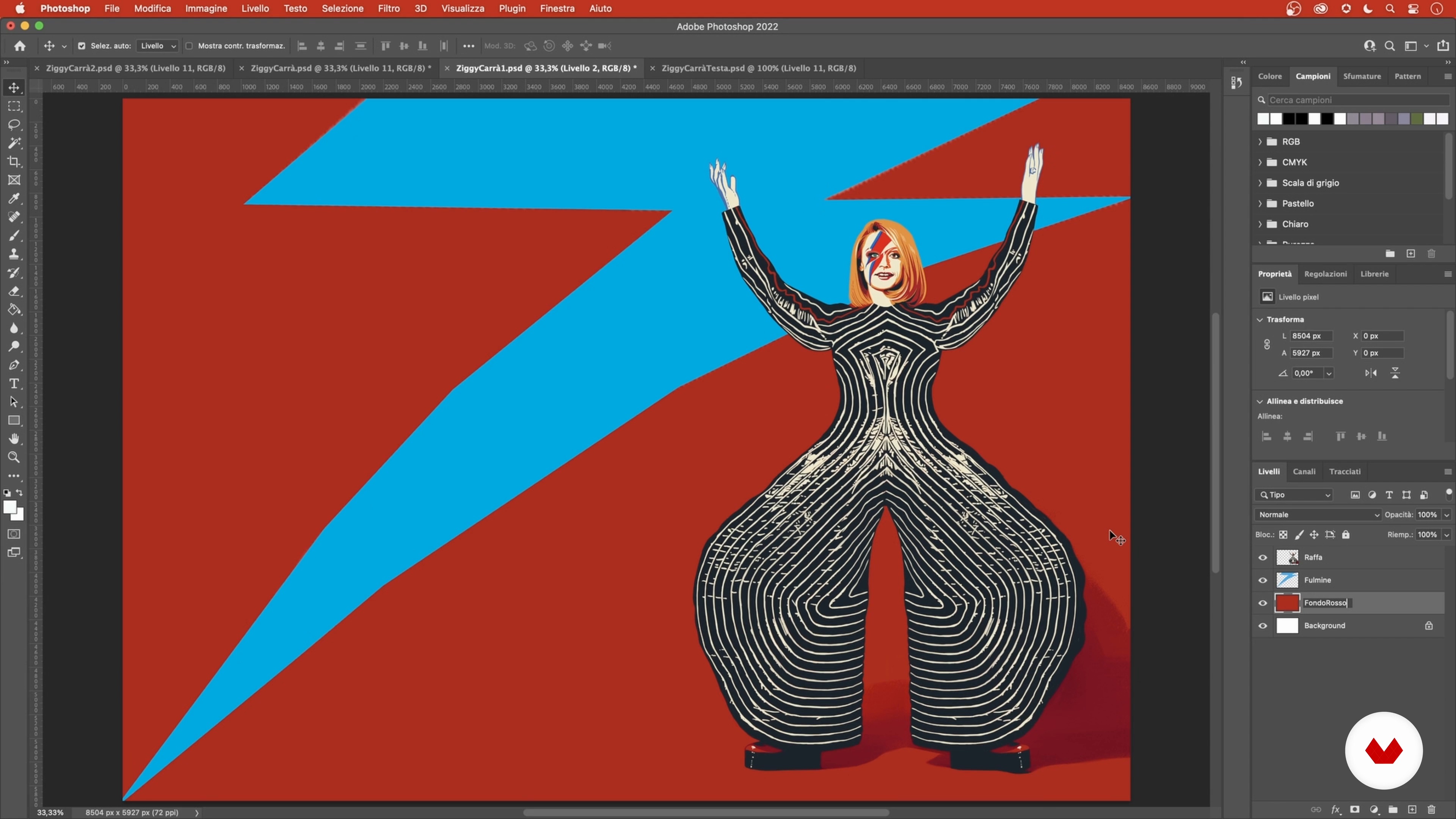Select the Eraser tool
The height and width of the screenshot is (819, 1456).
click(14, 291)
